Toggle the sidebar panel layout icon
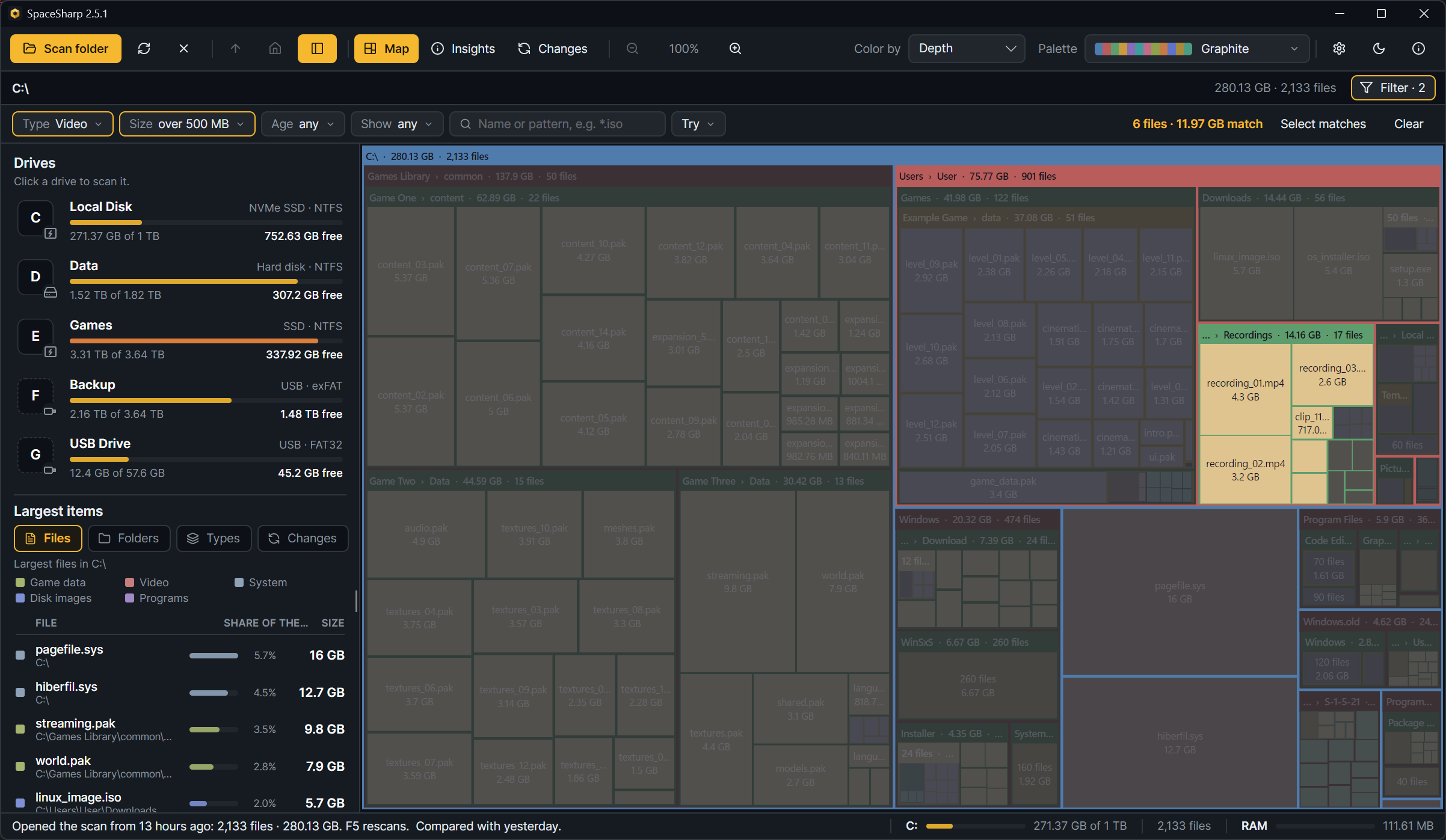 317,49
